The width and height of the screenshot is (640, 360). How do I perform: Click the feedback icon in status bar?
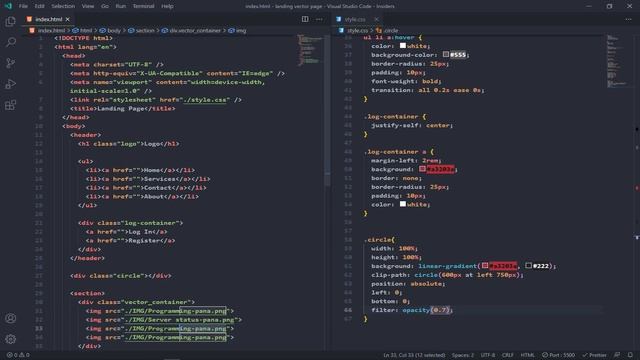click(x=617, y=355)
